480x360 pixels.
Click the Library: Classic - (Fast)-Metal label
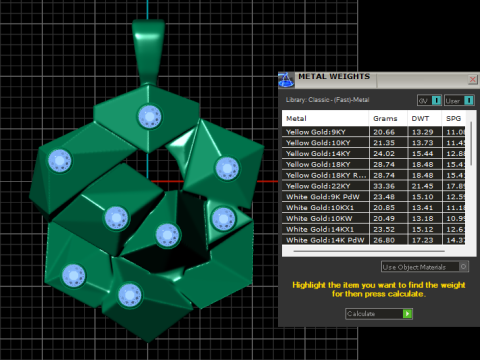[327, 100]
